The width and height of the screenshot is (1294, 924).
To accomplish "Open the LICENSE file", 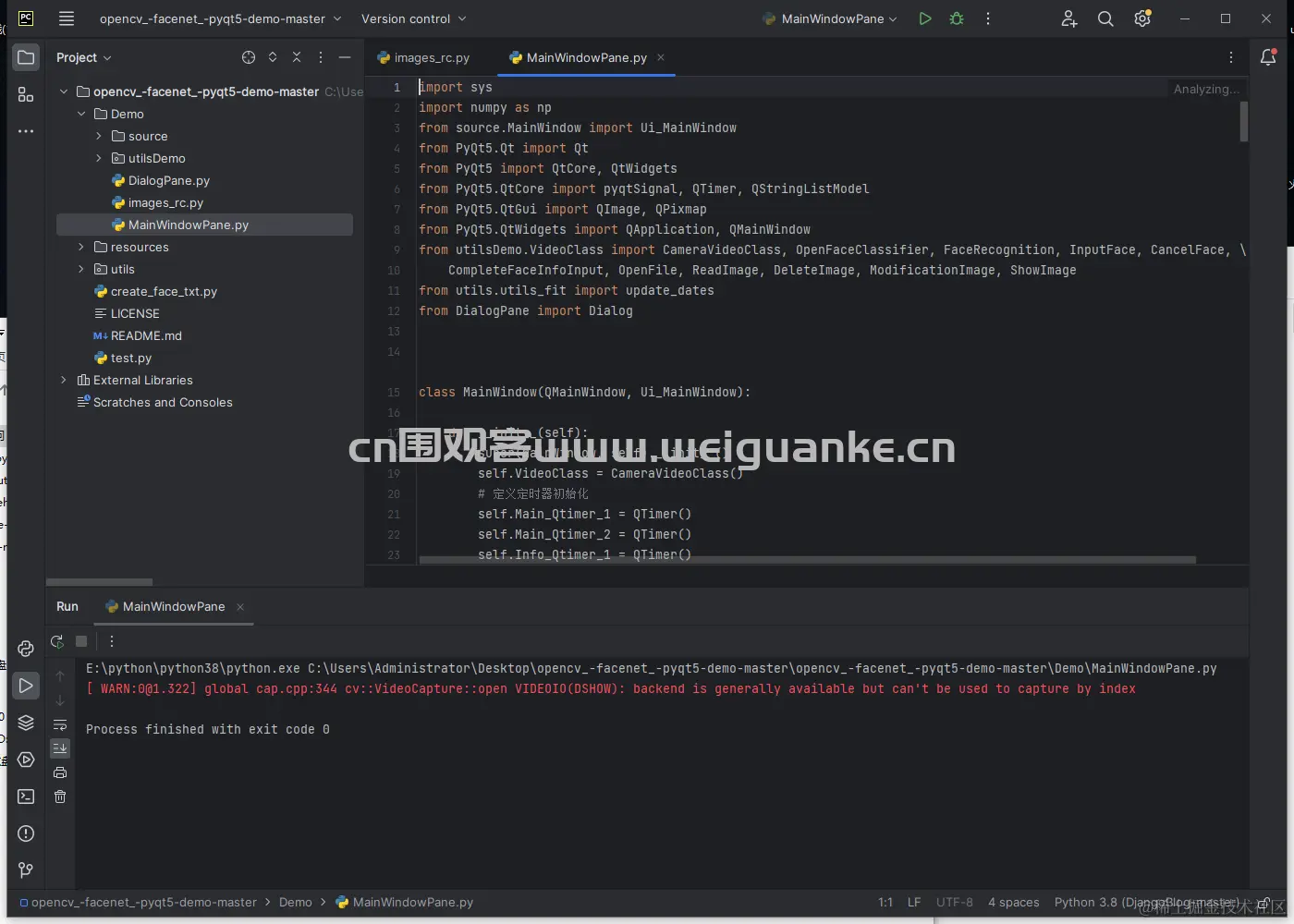I will (x=127, y=313).
